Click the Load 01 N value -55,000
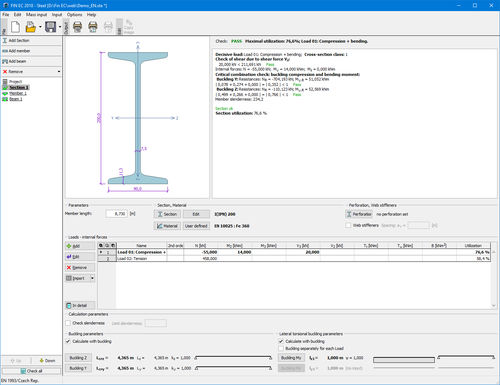Image resolution: width=500 pixels, height=385 pixels. pos(210,252)
